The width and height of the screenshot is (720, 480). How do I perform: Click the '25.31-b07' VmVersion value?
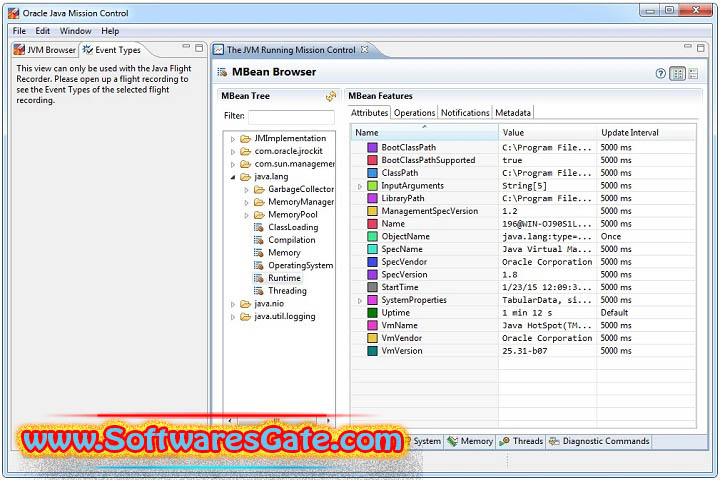click(524, 351)
